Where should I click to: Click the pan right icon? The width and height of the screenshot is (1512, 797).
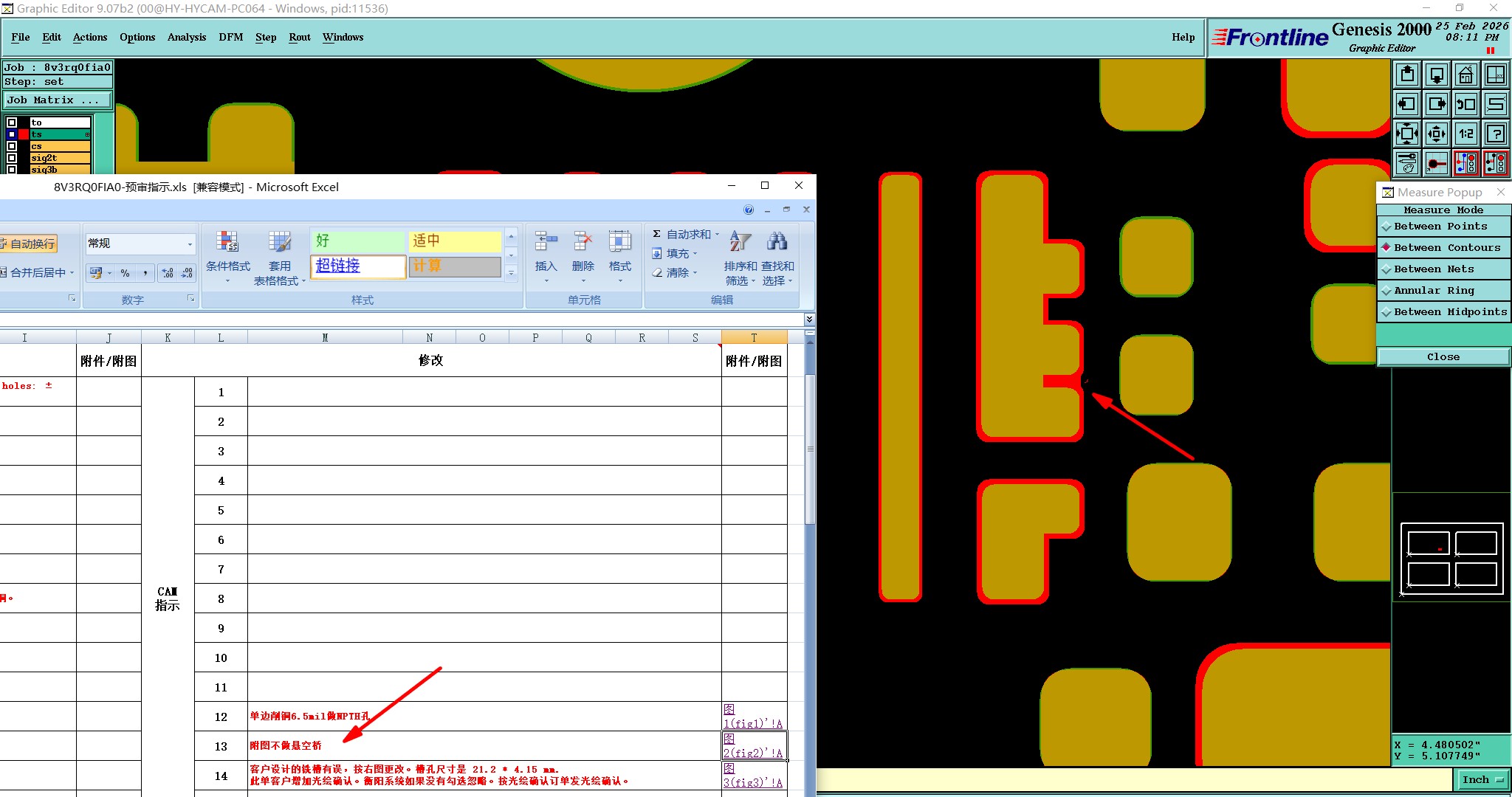[x=1436, y=104]
